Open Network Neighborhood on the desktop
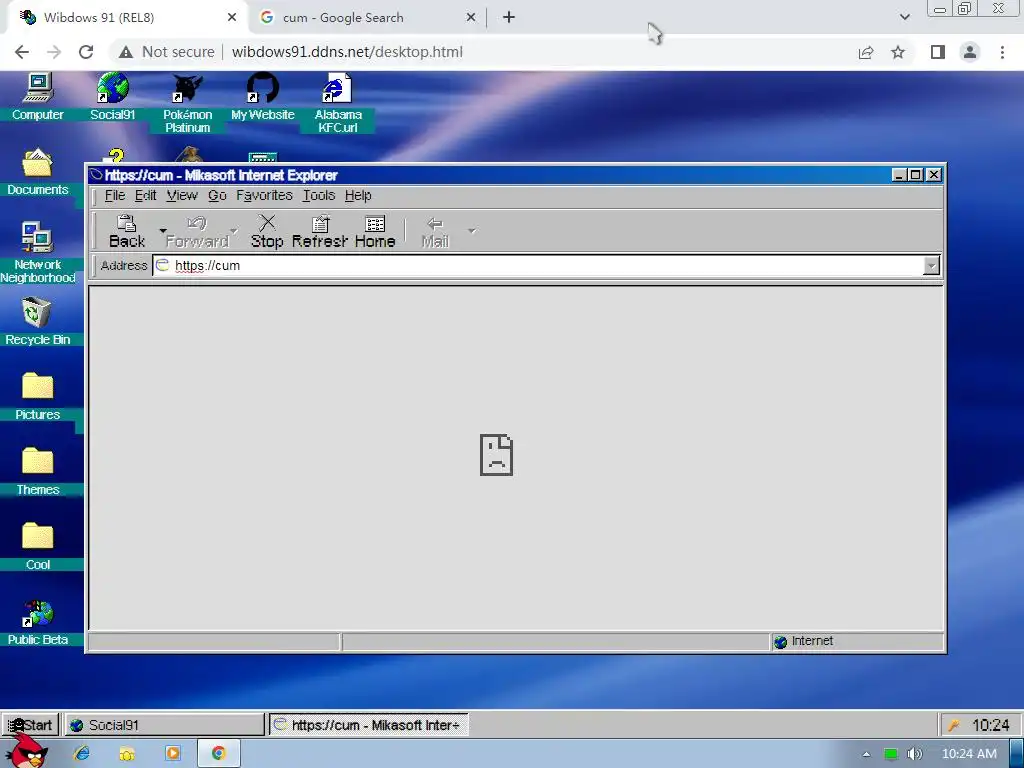Viewport: 1024px width, 768px height. 38,253
